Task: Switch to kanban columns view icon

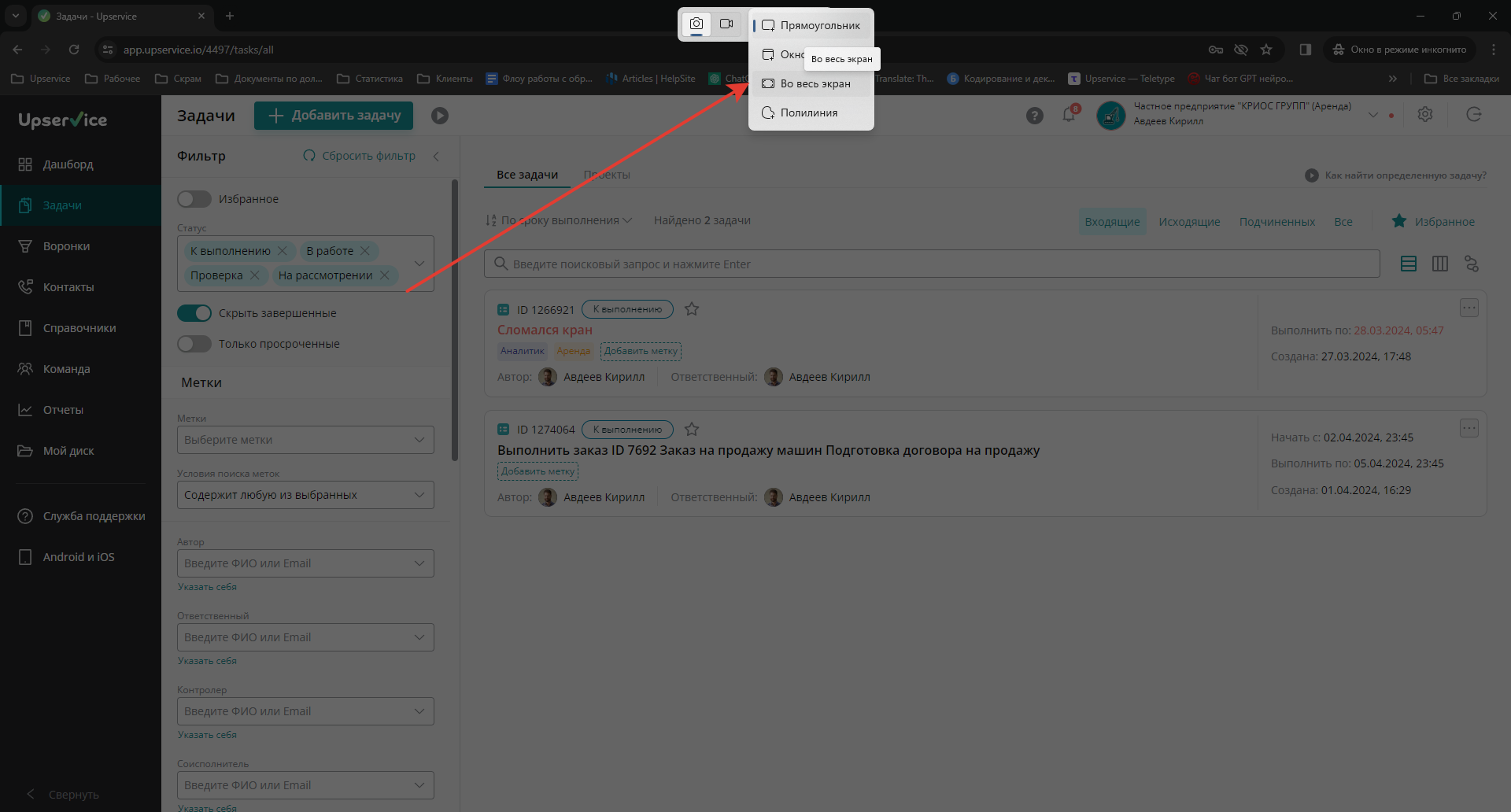Action: pyautogui.click(x=1440, y=264)
